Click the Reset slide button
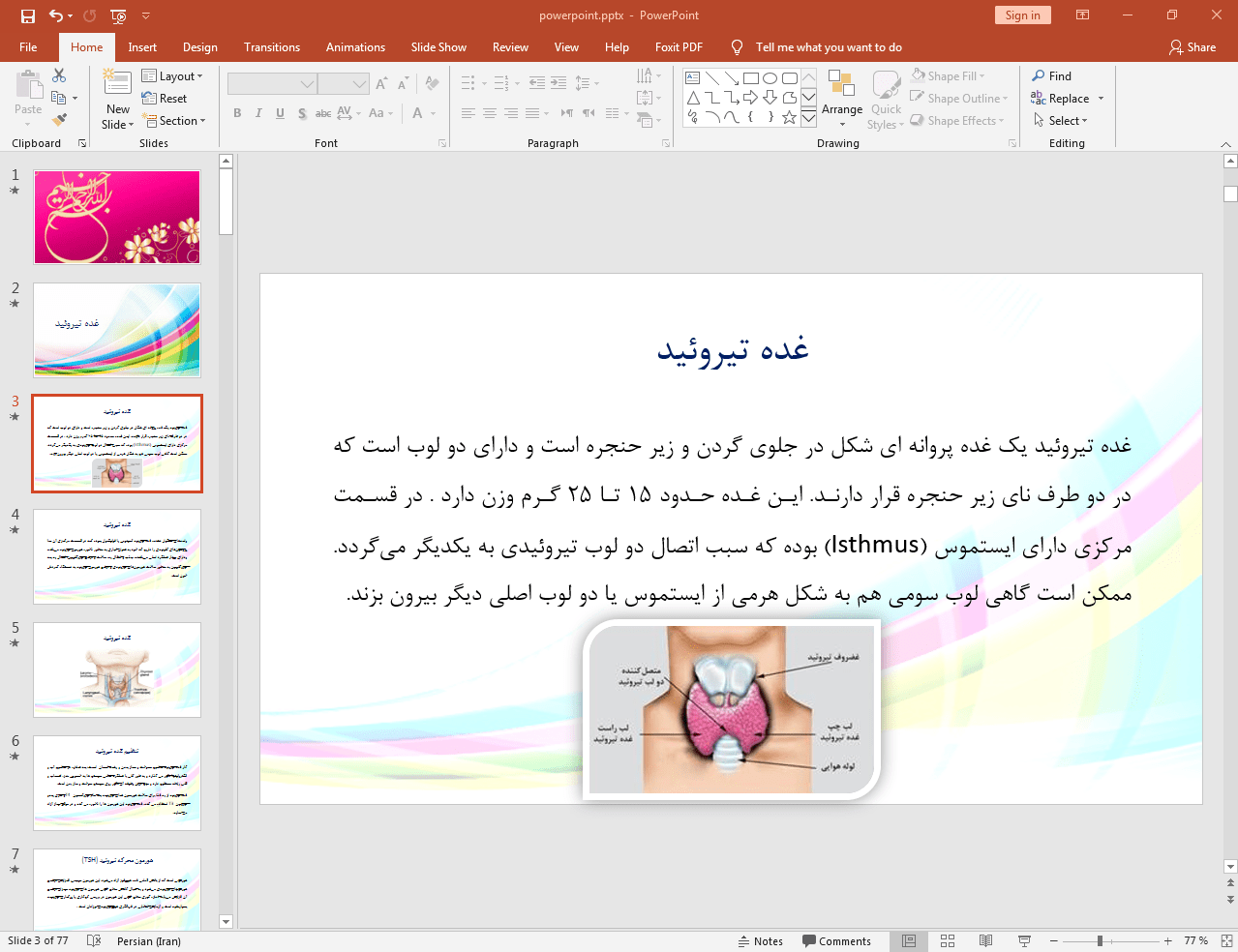 [165, 99]
